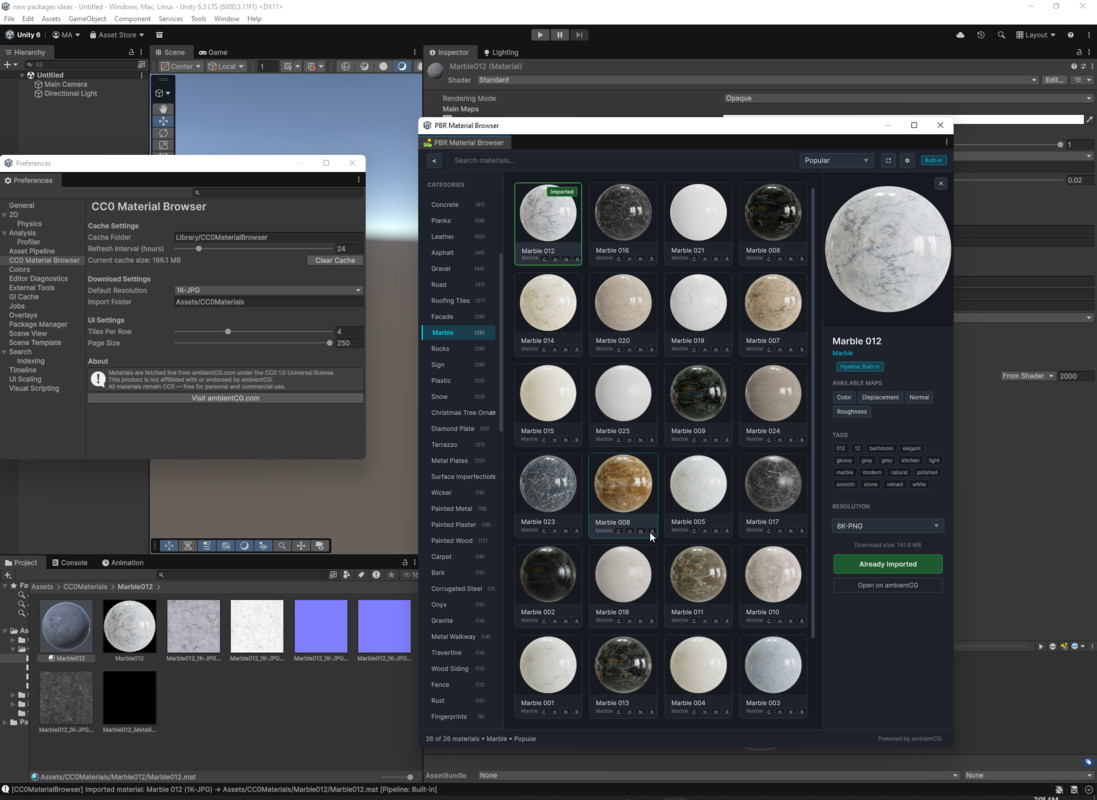Click Project search by type icon
Screen dimensions: 1097x800
click(346, 575)
